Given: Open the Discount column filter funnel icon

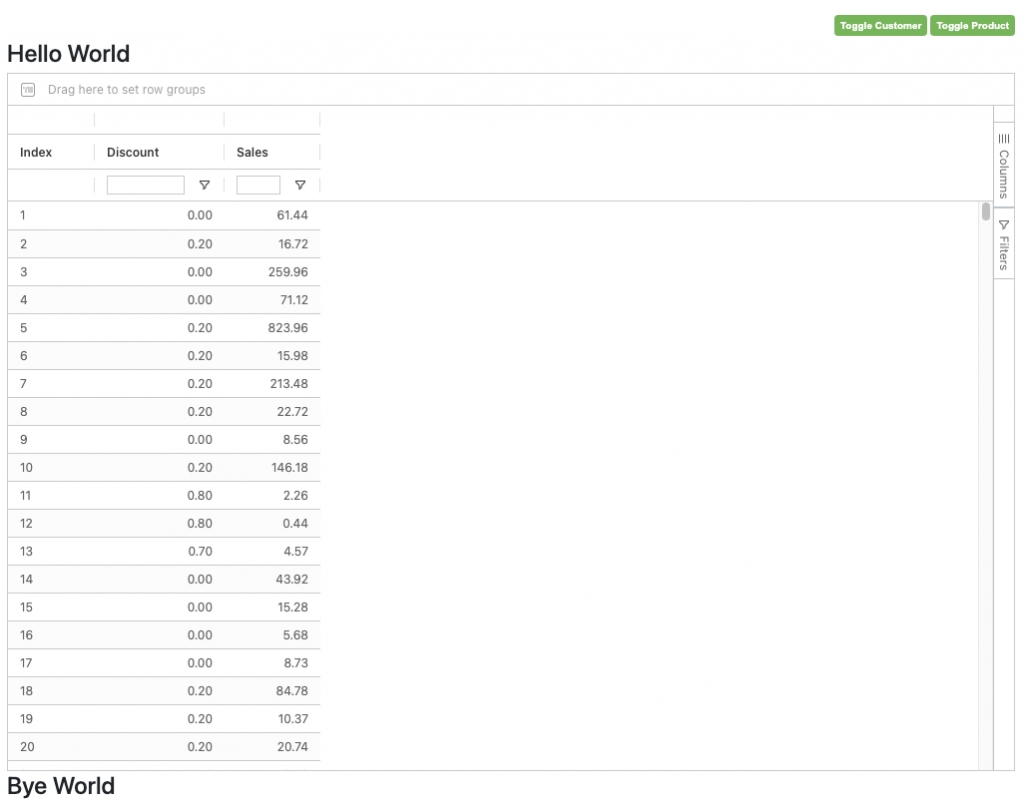Looking at the screenshot, I should coord(204,185).
